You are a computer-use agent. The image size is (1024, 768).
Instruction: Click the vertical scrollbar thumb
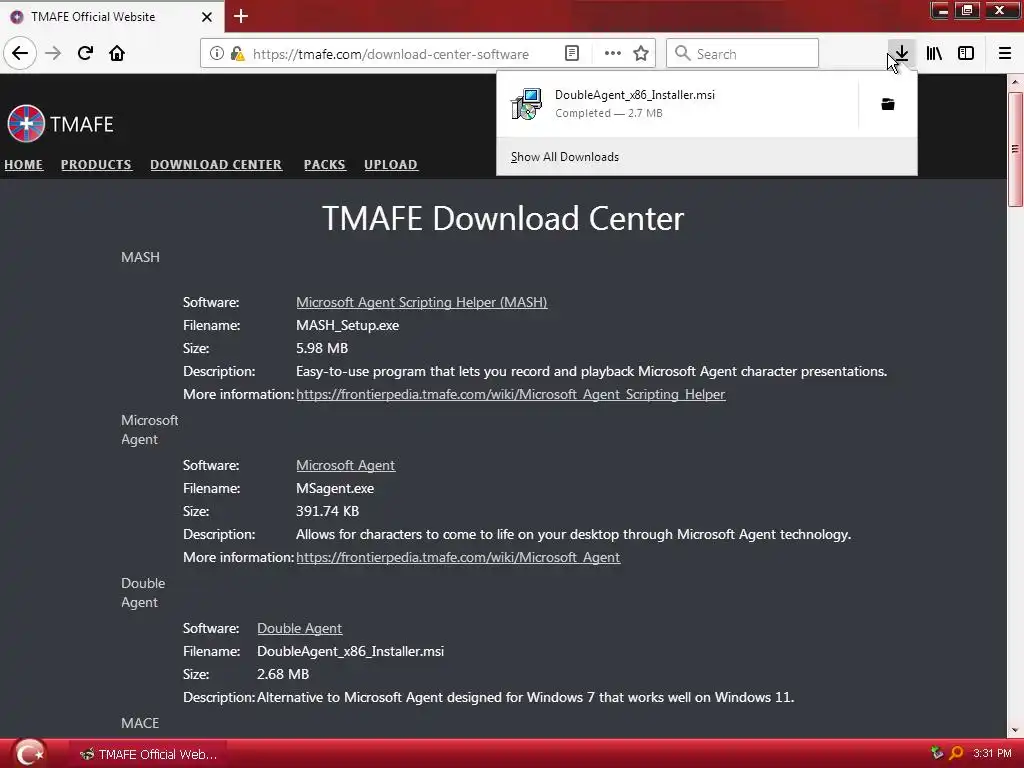click(1015, 149)
